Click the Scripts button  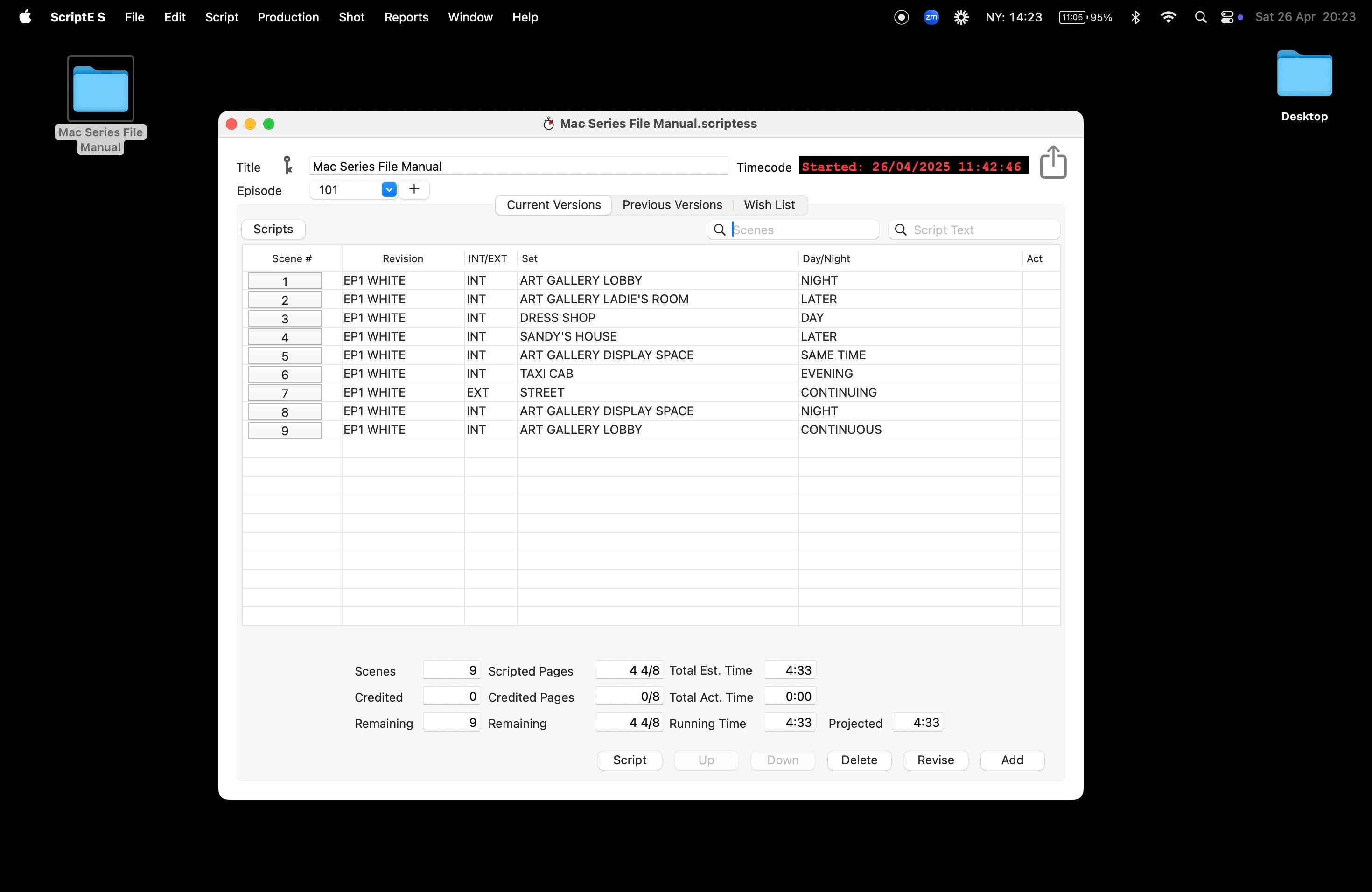tap(273, 230)
